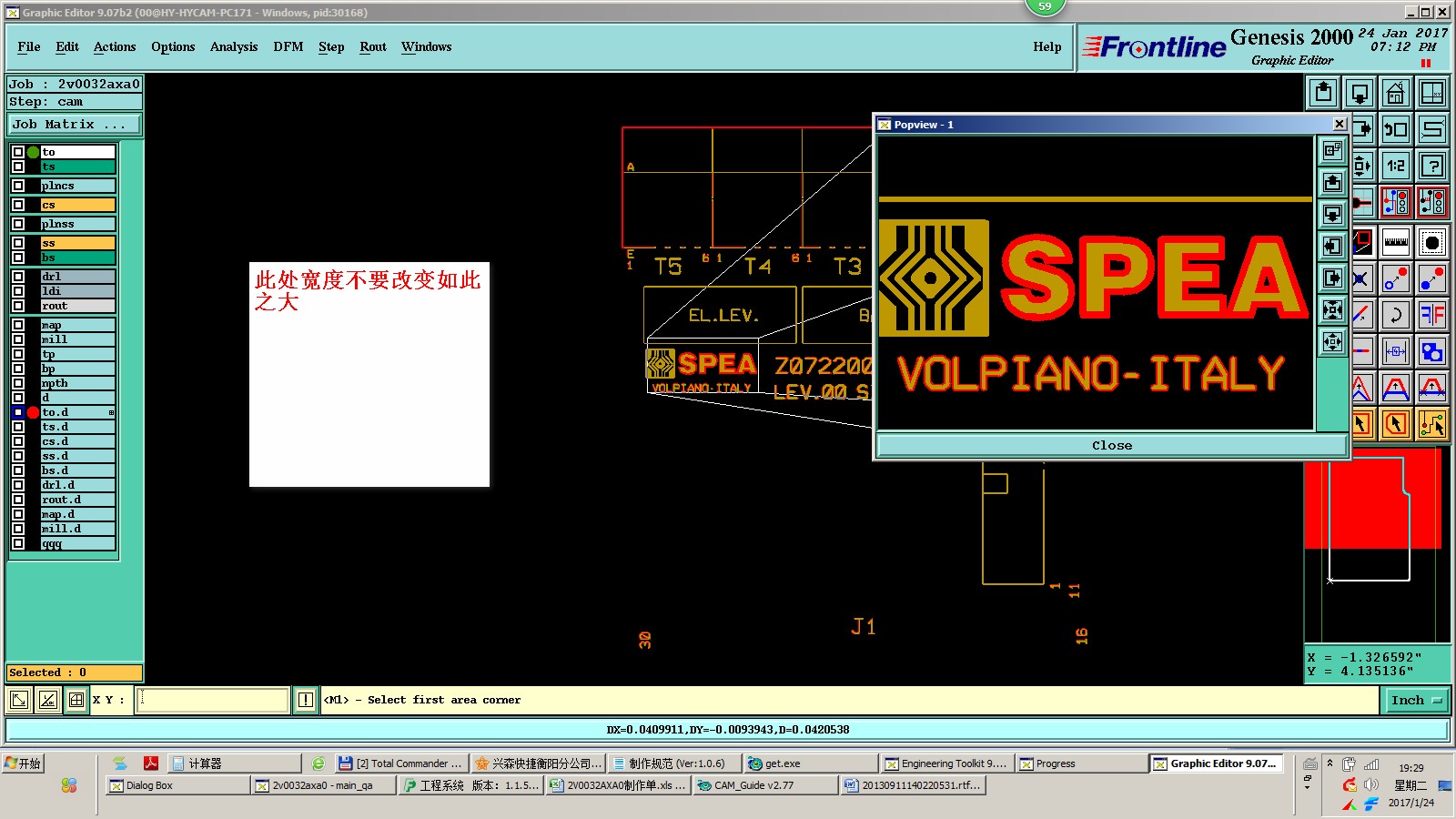Click the Start button in taskbar
Screen dimensions: 1456x819
(x=24, y=763)
